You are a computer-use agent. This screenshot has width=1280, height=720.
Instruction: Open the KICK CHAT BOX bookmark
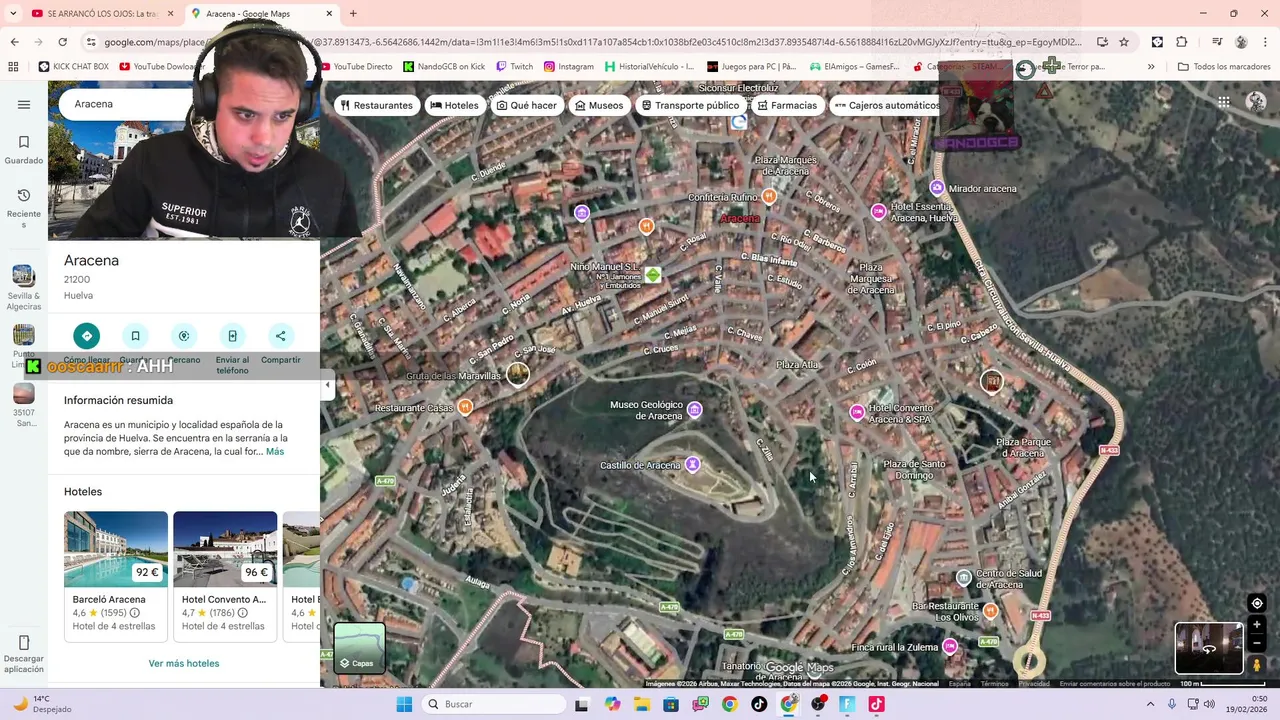point(74,67)
